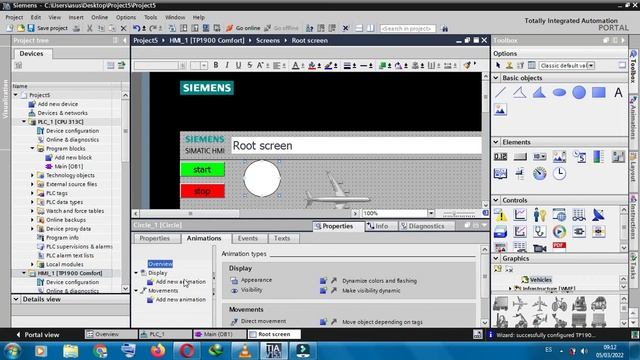The height and width of the screenshot is (360, 640).
Task: Open the zoom 100% dropdown
Action: (431, 213)
